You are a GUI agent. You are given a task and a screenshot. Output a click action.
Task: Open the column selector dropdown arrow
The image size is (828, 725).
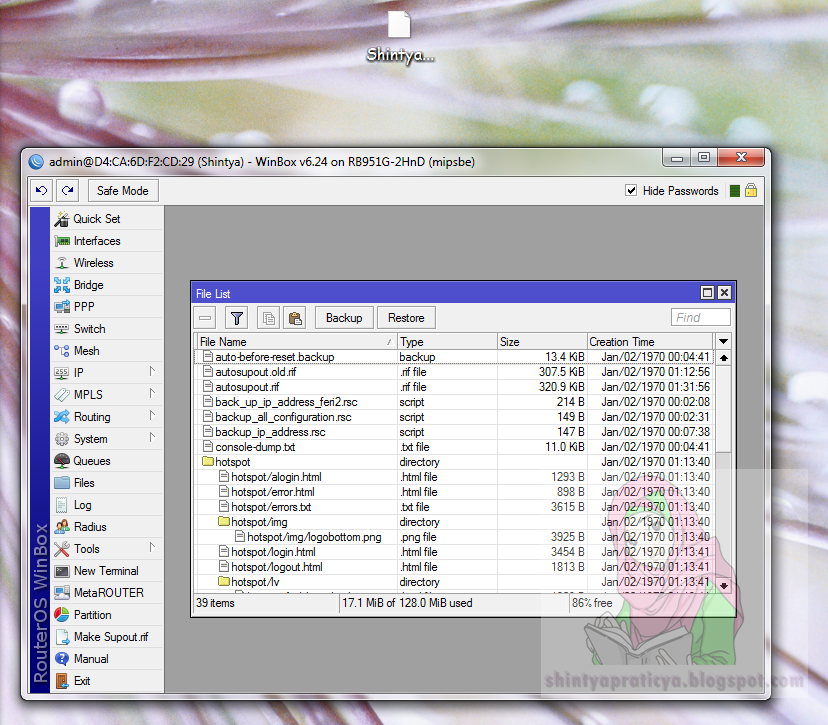pos(723,342)
